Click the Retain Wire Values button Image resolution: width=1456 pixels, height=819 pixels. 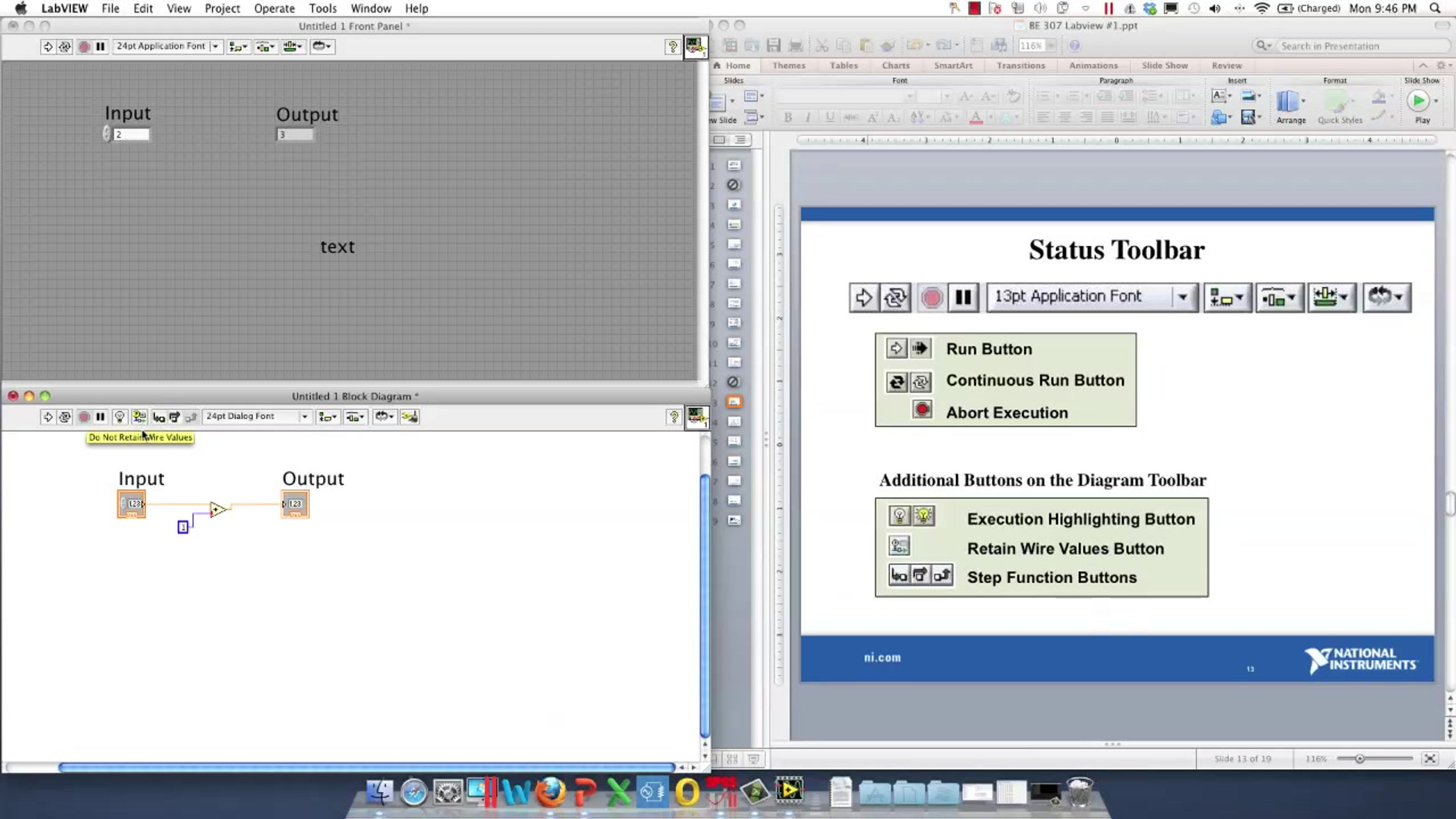139,417
